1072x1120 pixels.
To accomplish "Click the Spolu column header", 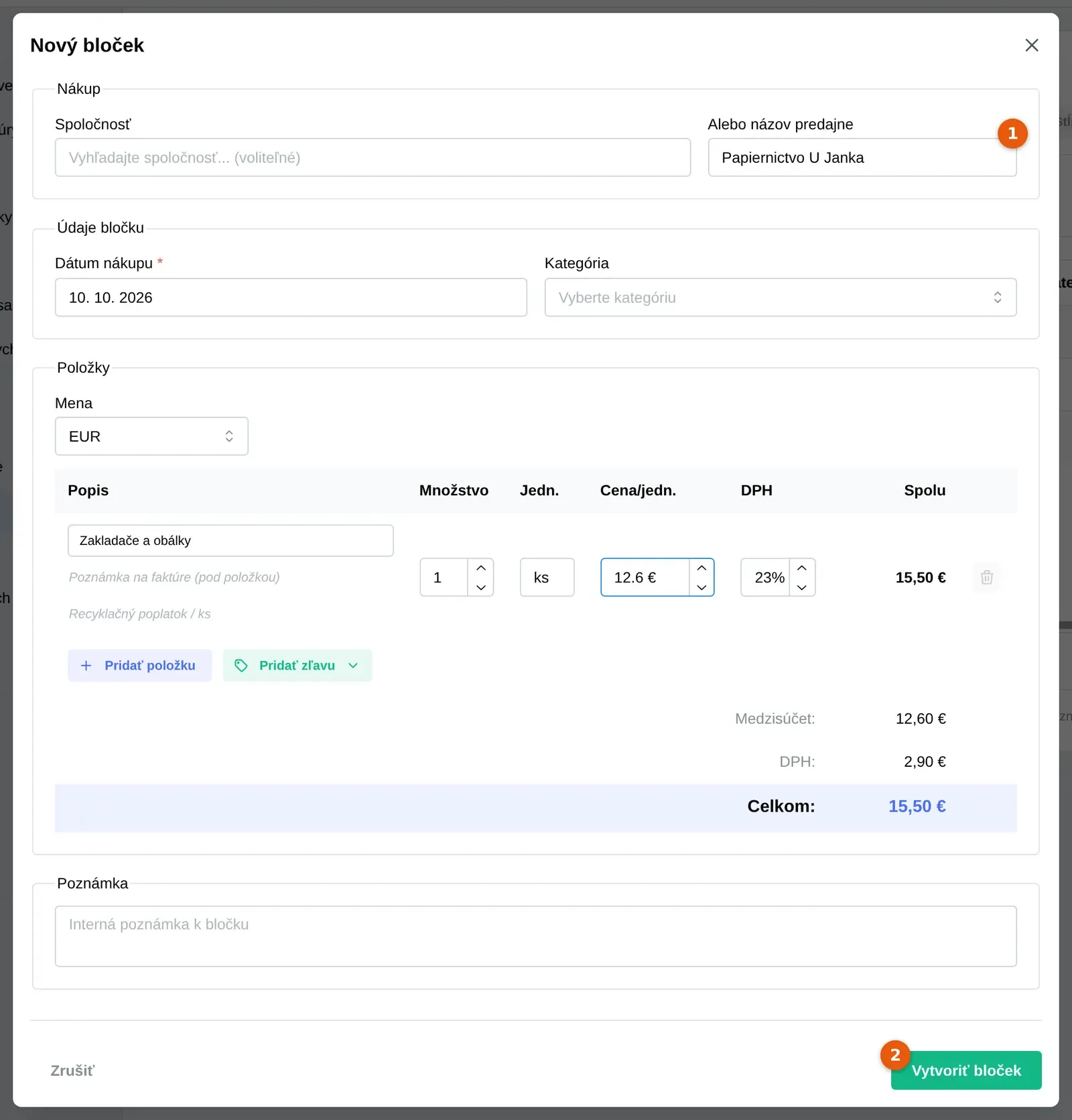I will tap(925, 490).
